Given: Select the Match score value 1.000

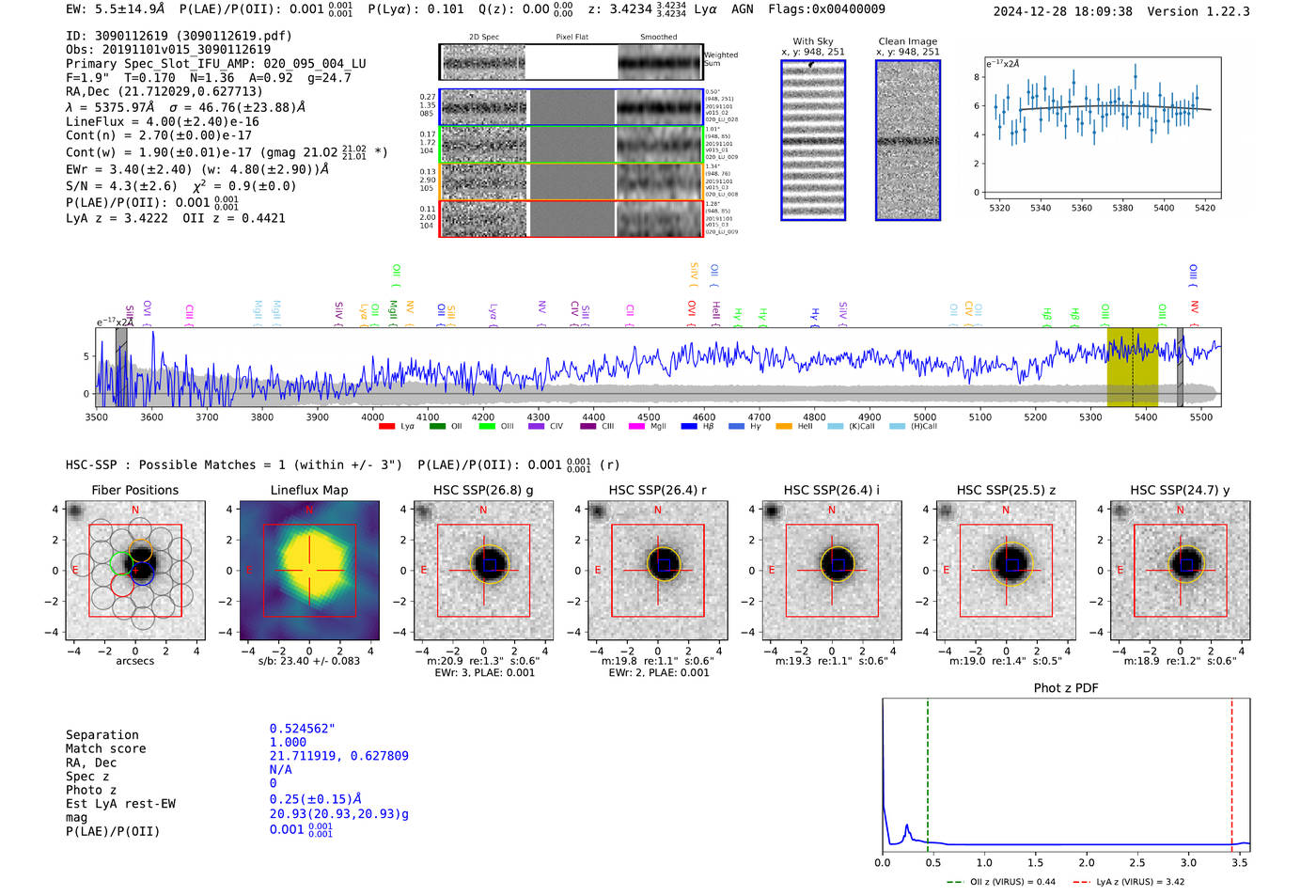Looking at the screenshot, I should pyautogui.click(x=288, y=742).
